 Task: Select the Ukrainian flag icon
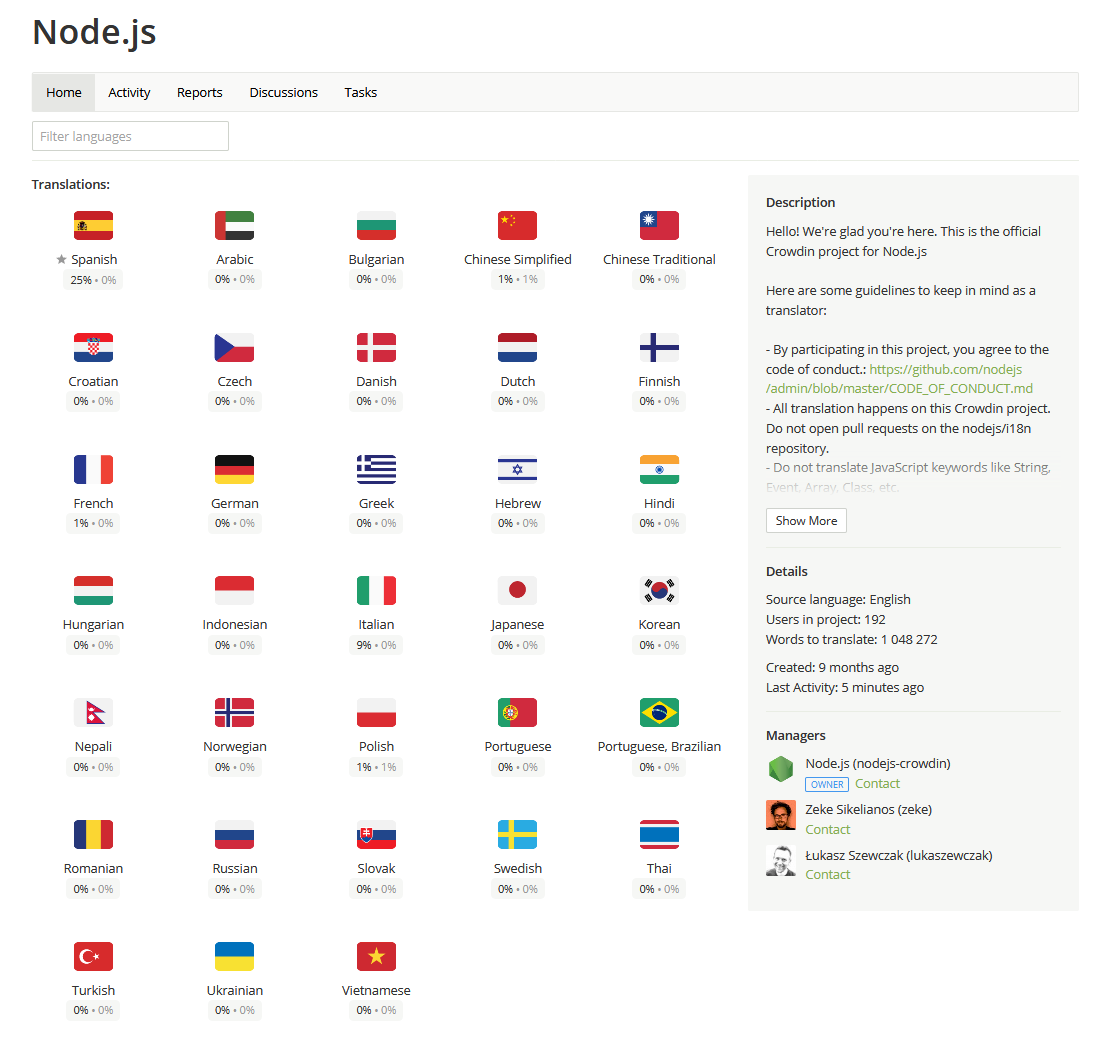point(235,957)
